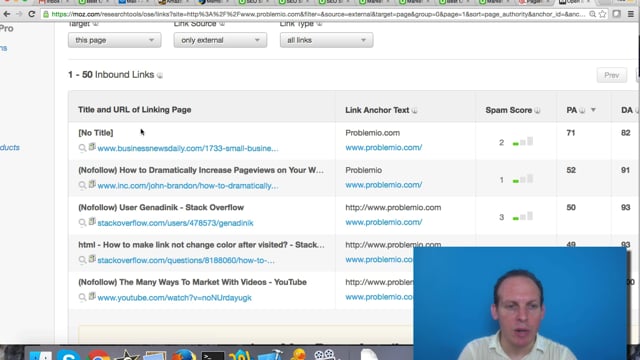Image resolution: width=640 pixels, height=360 pixels.
Task: Click magnifier icon in stackoverflow questions row
Action: click(x=82, y=260)
